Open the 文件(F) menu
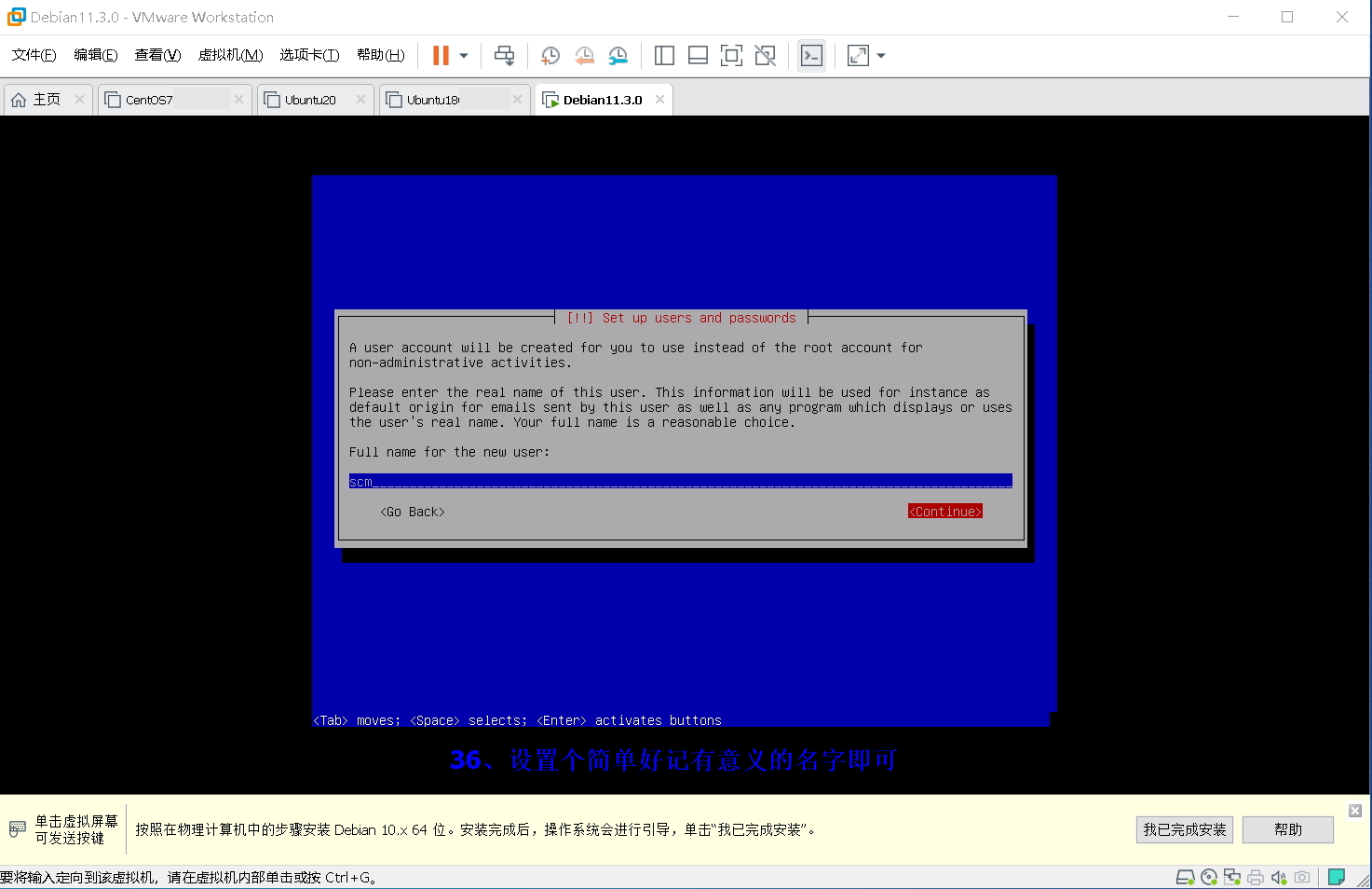1372x889 pixels. 34,55
